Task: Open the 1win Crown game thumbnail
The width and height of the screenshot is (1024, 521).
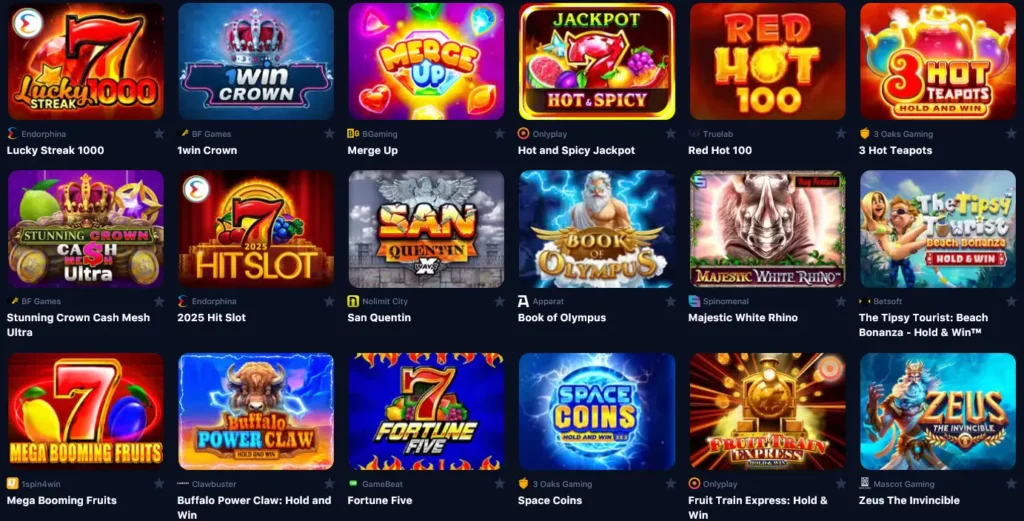Action: [256, 61]
